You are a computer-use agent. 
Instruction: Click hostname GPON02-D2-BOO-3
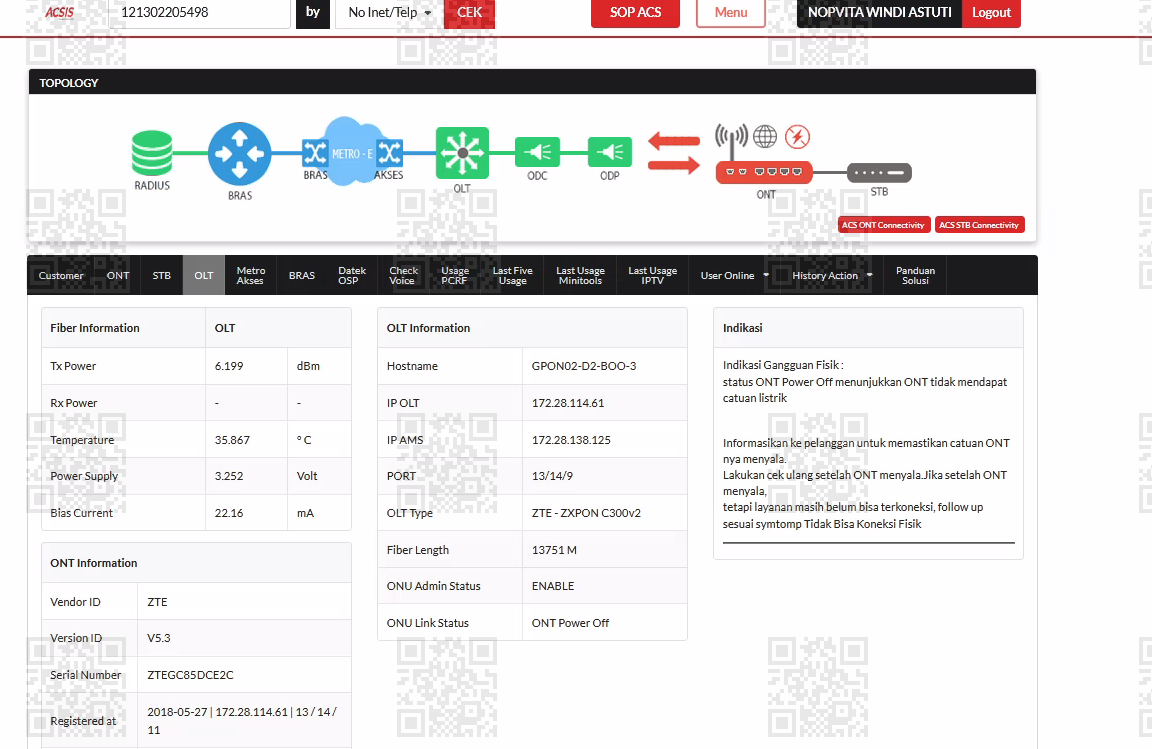point(584,366)
